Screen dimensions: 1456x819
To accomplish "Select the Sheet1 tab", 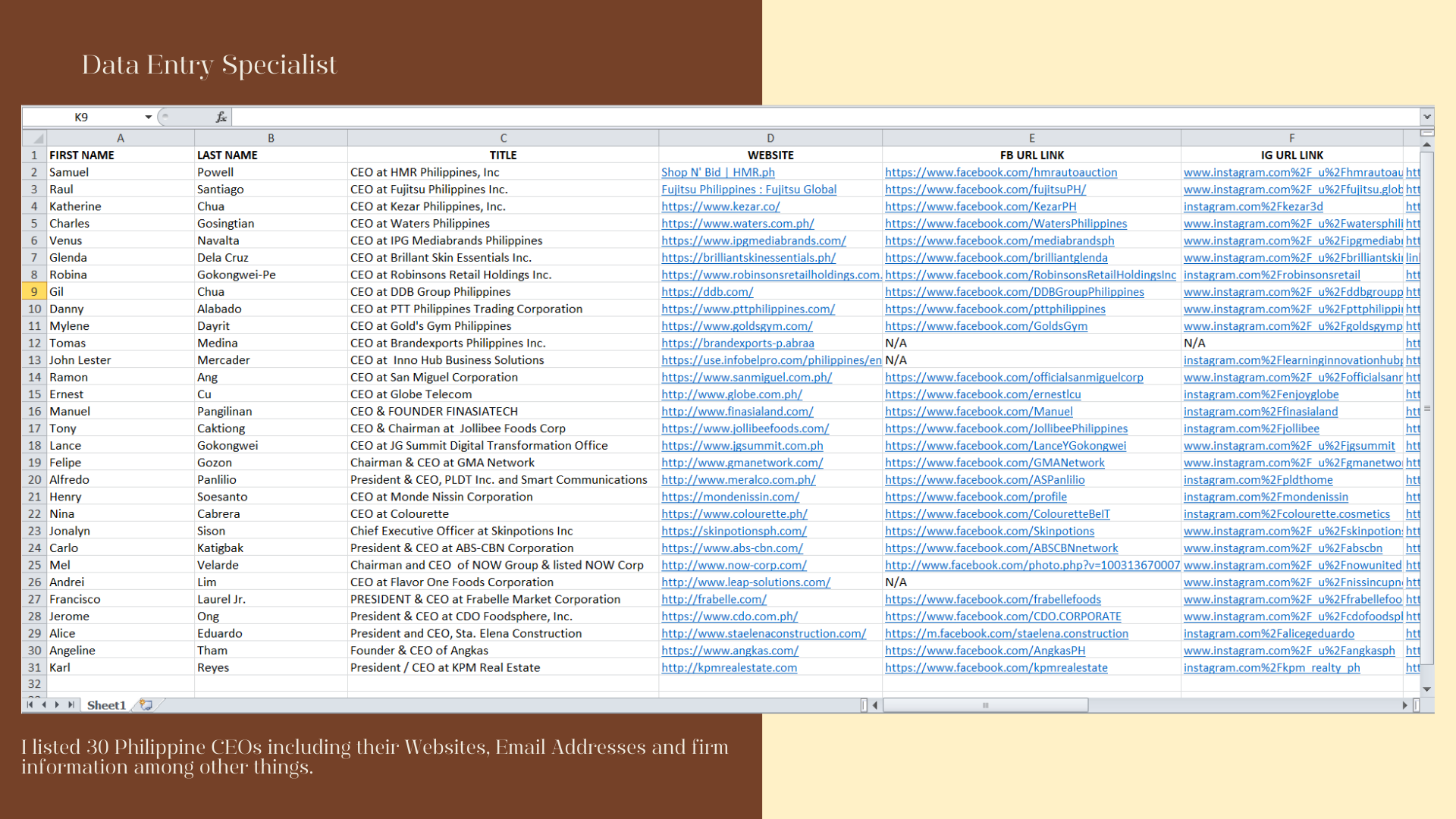I will [106, 705].
